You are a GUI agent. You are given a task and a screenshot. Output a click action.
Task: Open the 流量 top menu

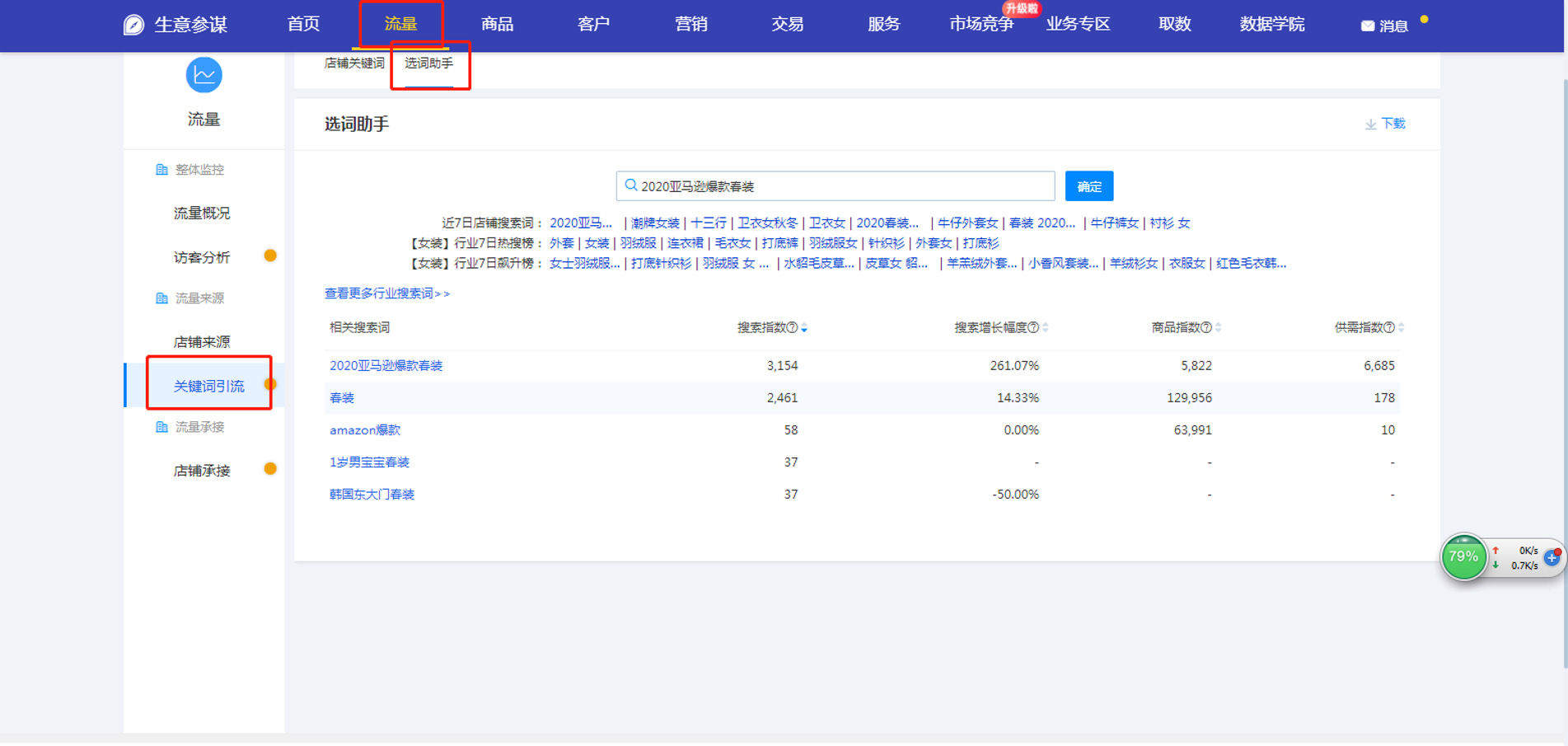coord(400,24)
